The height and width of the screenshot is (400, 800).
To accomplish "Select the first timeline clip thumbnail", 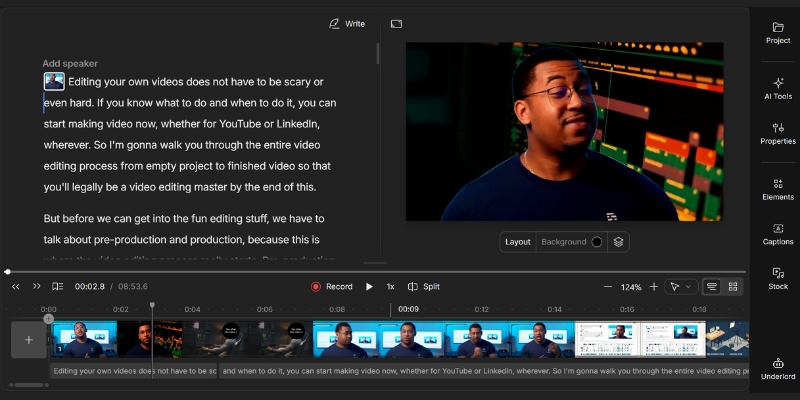I will coord(84,339).
